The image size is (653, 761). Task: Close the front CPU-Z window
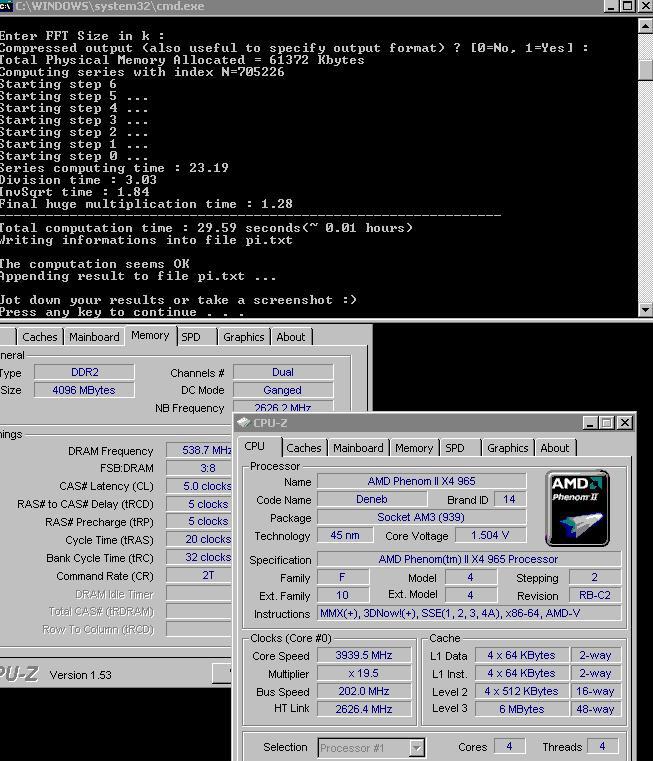point(625,423)
